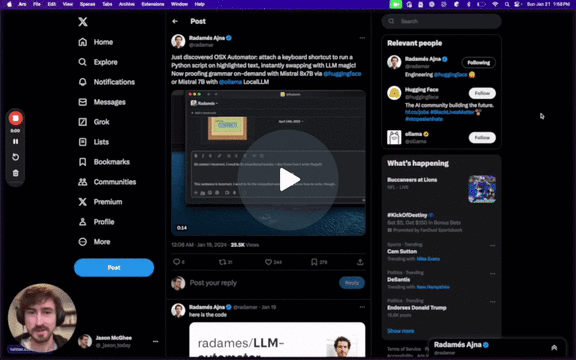Open Hugging Face avatar in Relevant people

point(394,93)
